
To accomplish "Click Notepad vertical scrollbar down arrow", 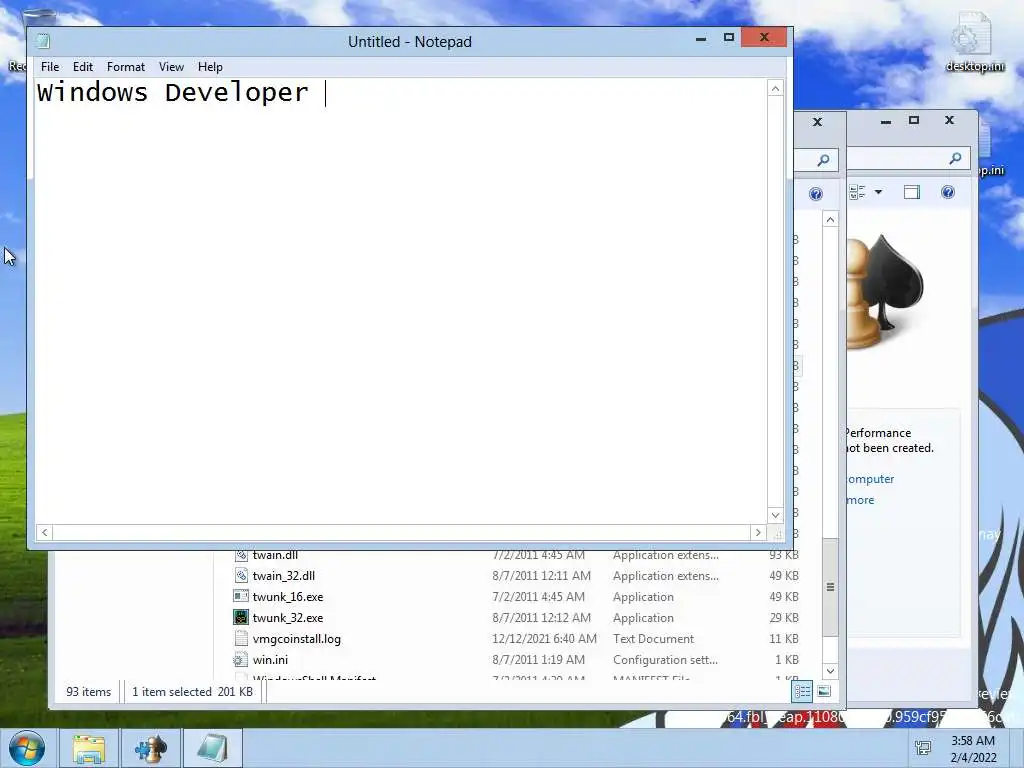I will pos(775,515).
